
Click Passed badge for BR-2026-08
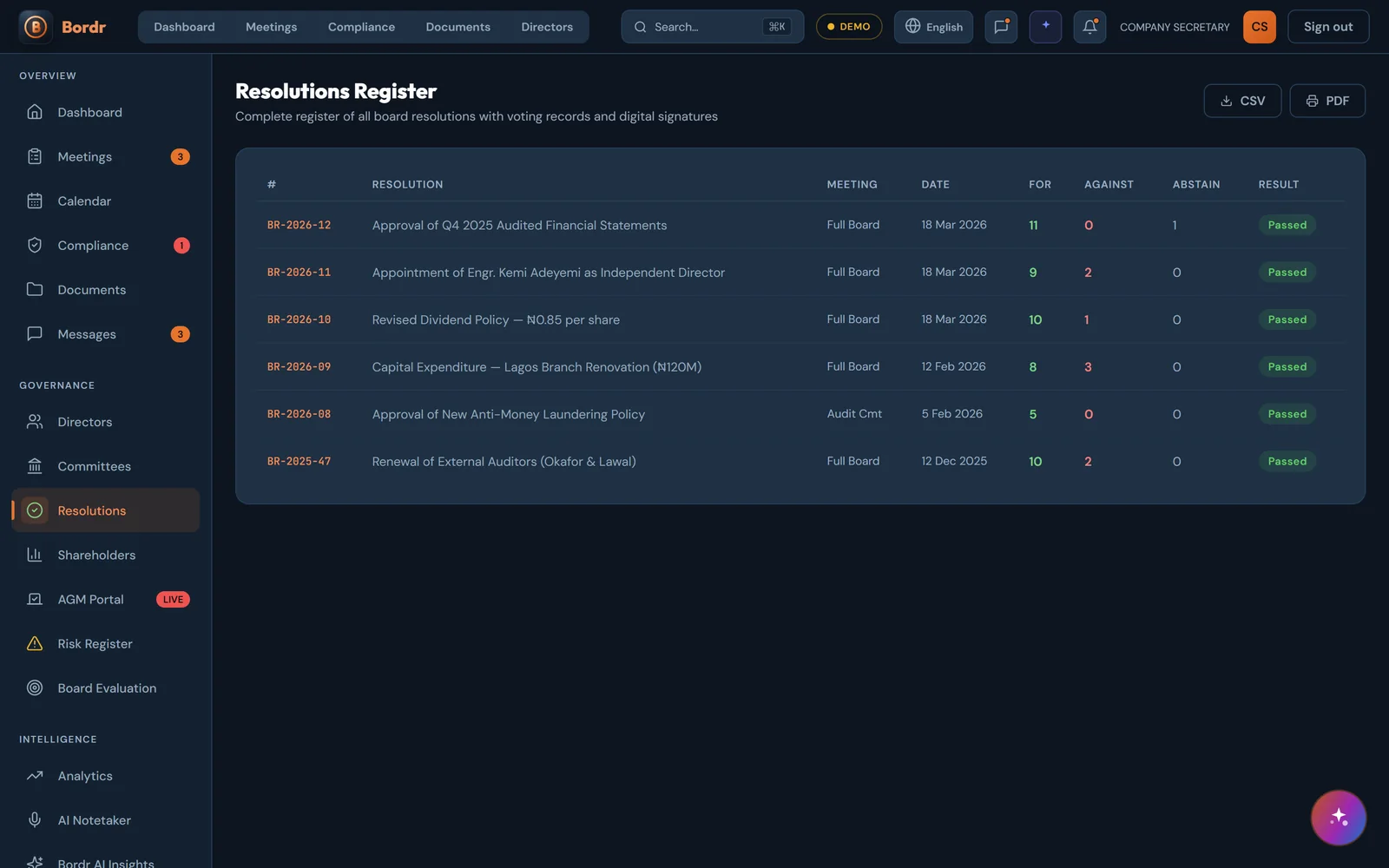(x=1287, y=414)
